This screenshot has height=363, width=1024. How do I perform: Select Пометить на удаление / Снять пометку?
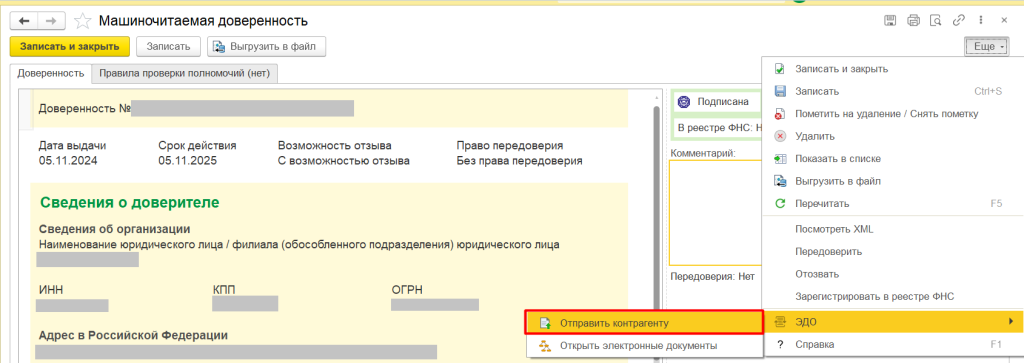(x=892, y=114)
